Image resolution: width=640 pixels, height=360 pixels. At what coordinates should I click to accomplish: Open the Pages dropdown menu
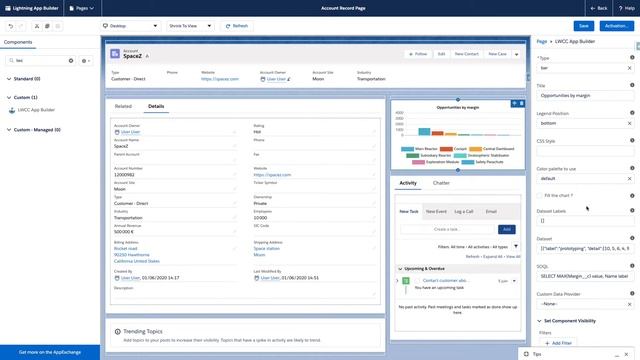pos(82,8)
